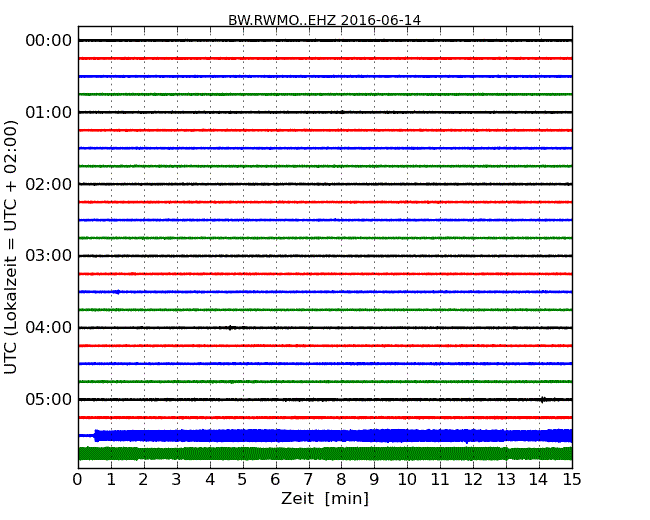Click x-axis tick label 9

[x=374, y=480]
